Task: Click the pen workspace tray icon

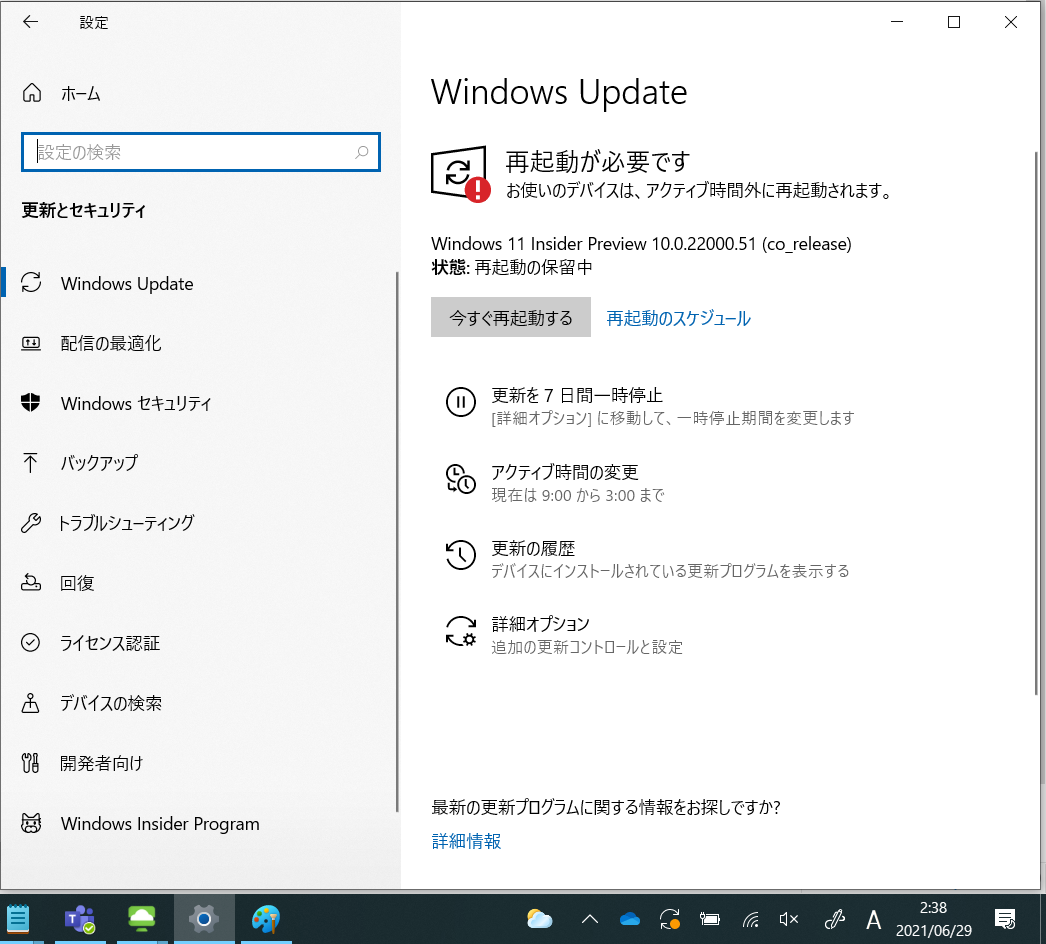Action: tap(835, 920)
